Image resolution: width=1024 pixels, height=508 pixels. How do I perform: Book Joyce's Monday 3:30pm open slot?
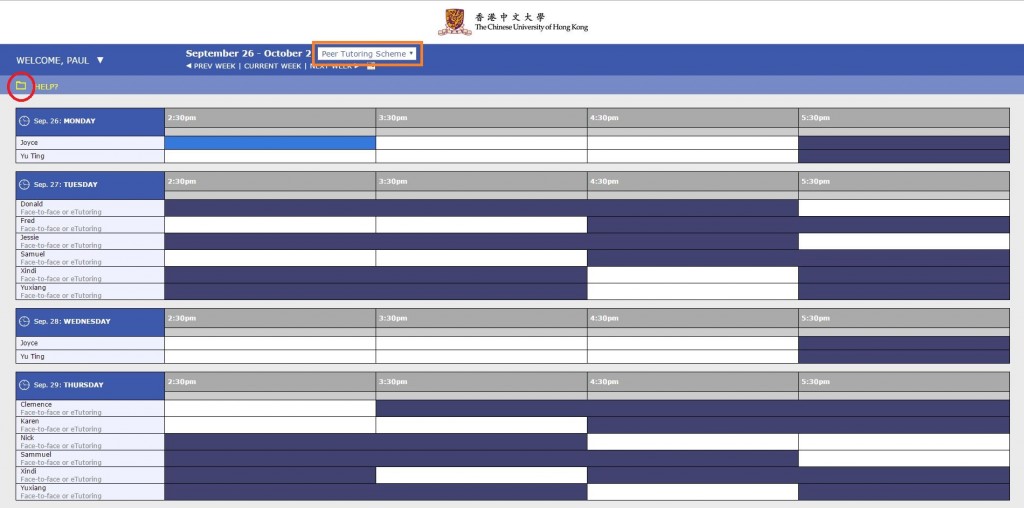coord(481,142)
